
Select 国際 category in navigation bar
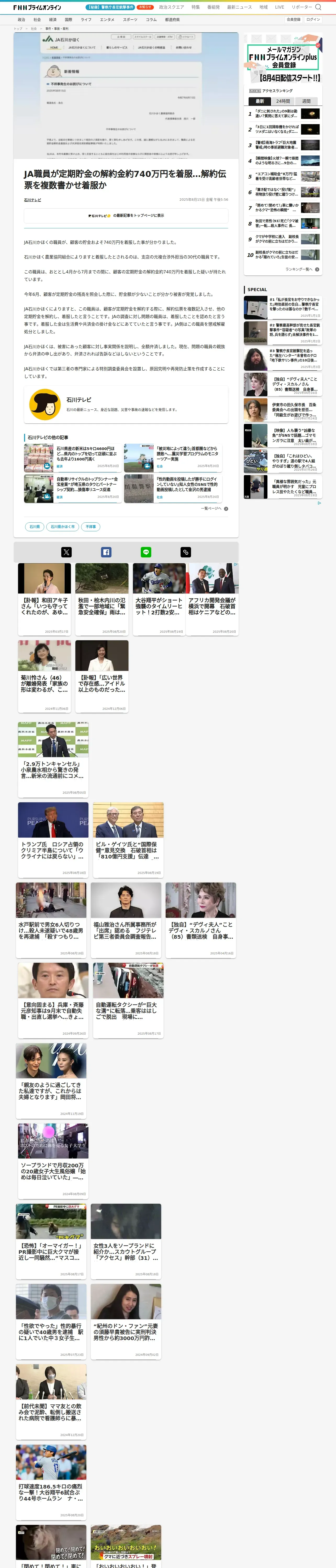click(x=68, y=20)
